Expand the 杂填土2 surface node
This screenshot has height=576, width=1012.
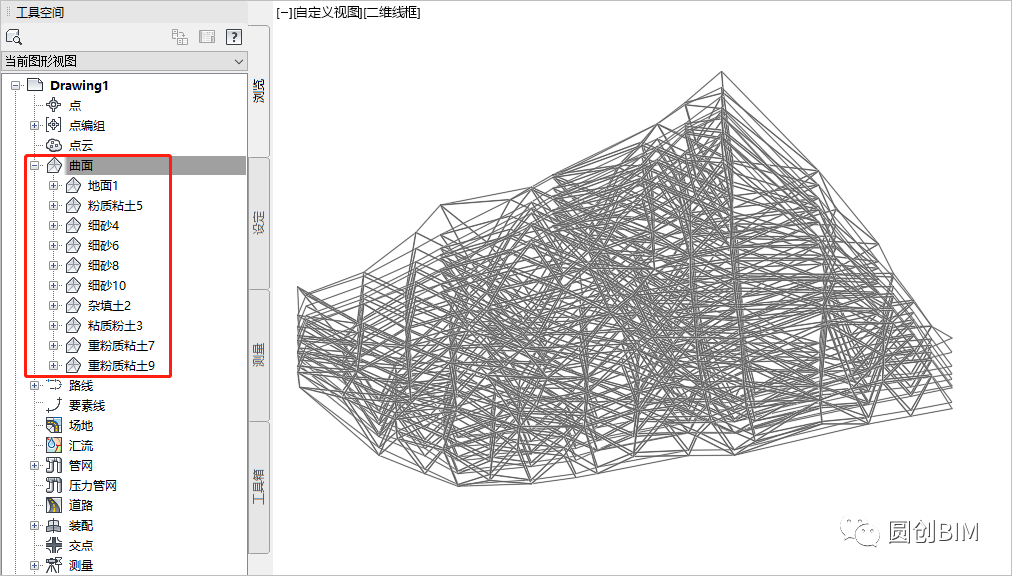54,305
